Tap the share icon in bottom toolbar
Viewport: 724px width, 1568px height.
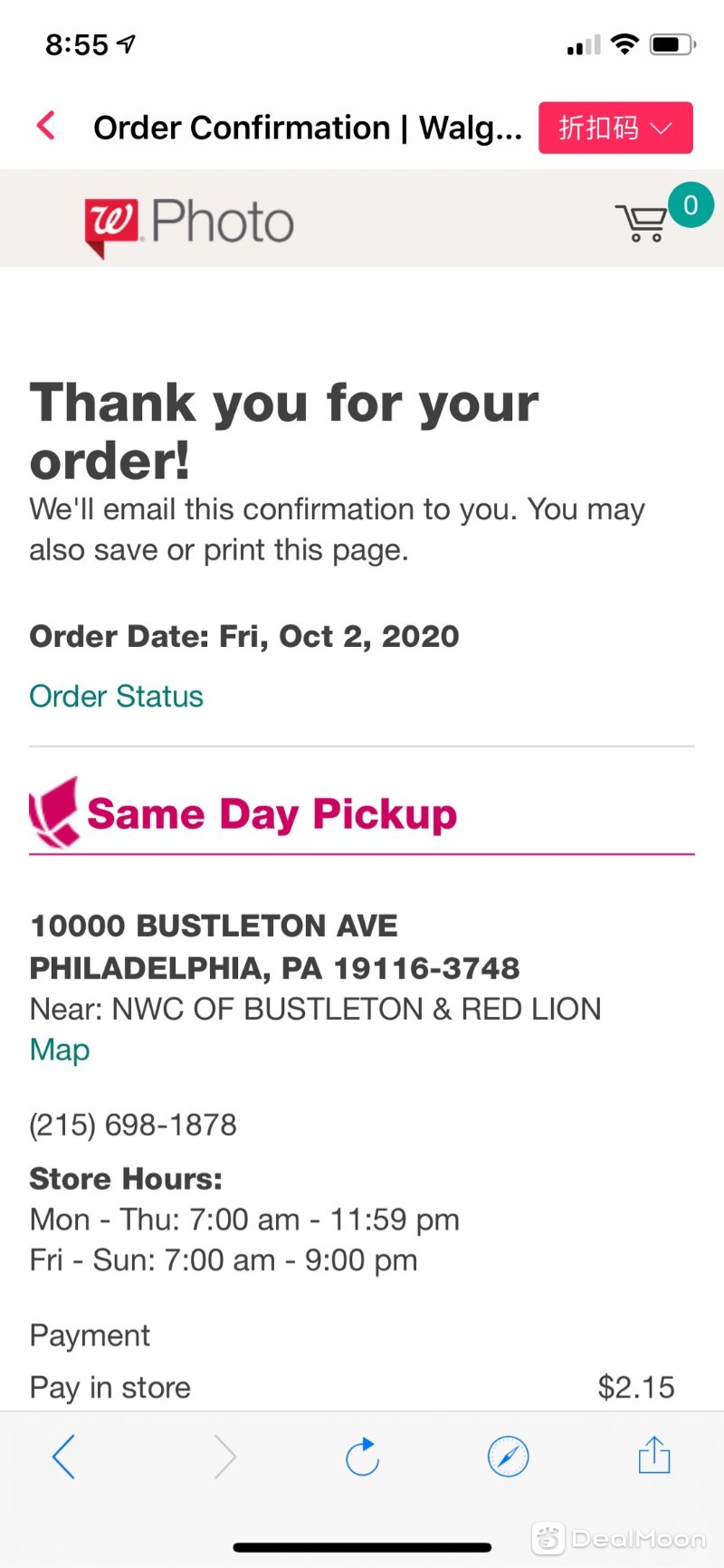click(x=654, y=1455)
